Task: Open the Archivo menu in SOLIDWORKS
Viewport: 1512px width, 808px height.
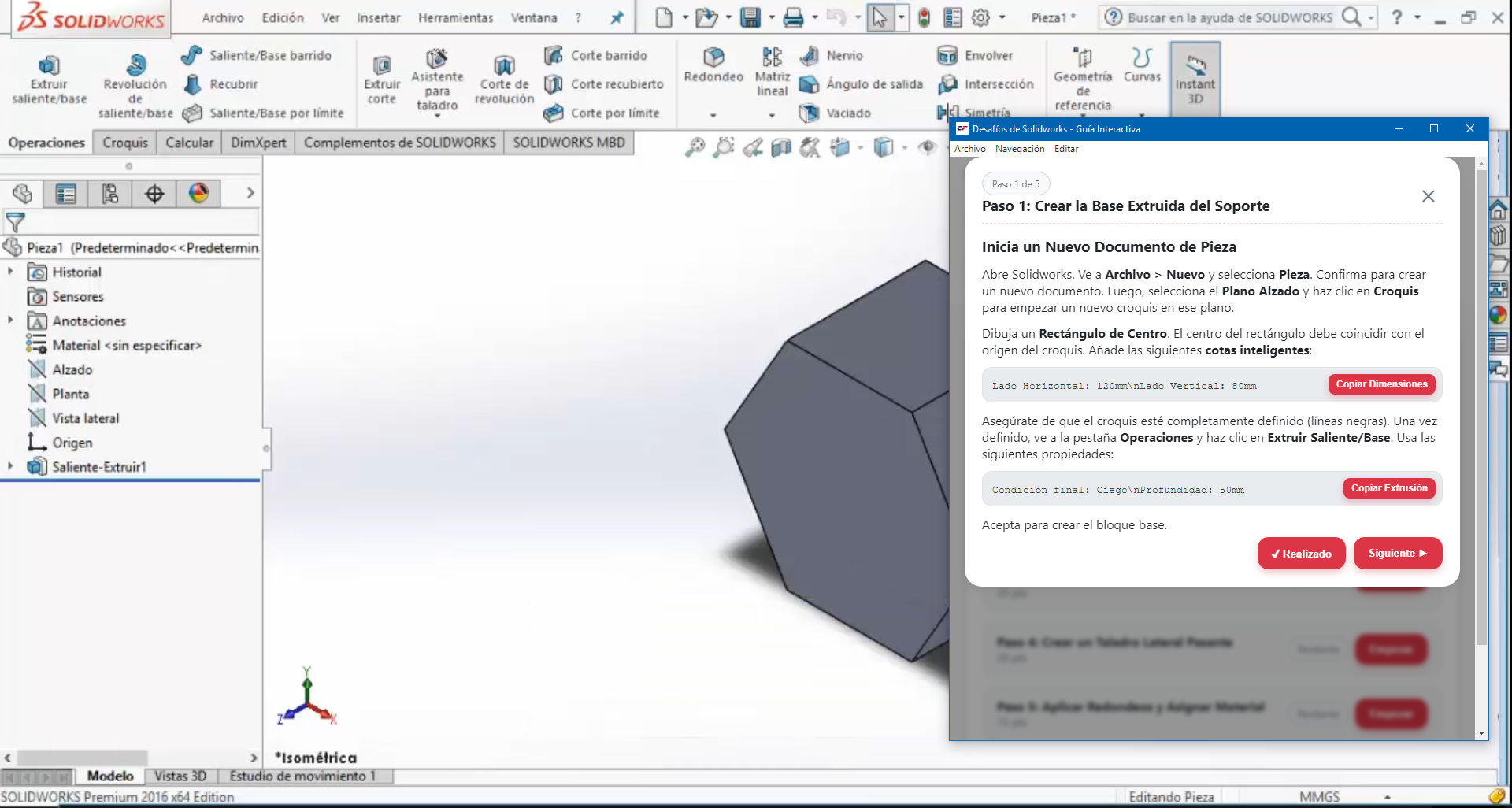Action: (223, 17)
